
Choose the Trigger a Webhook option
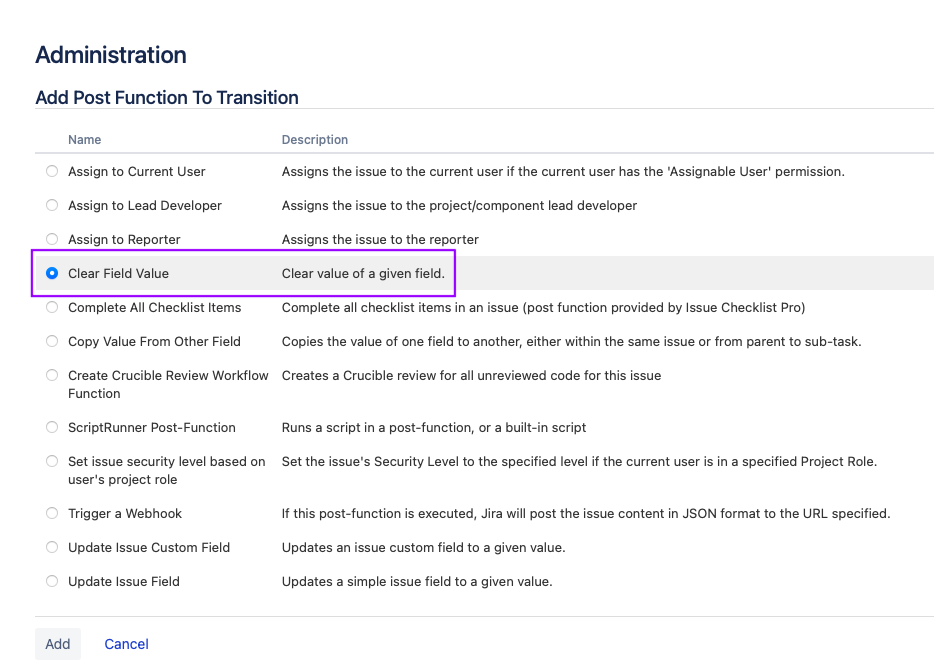coord(52,514)
